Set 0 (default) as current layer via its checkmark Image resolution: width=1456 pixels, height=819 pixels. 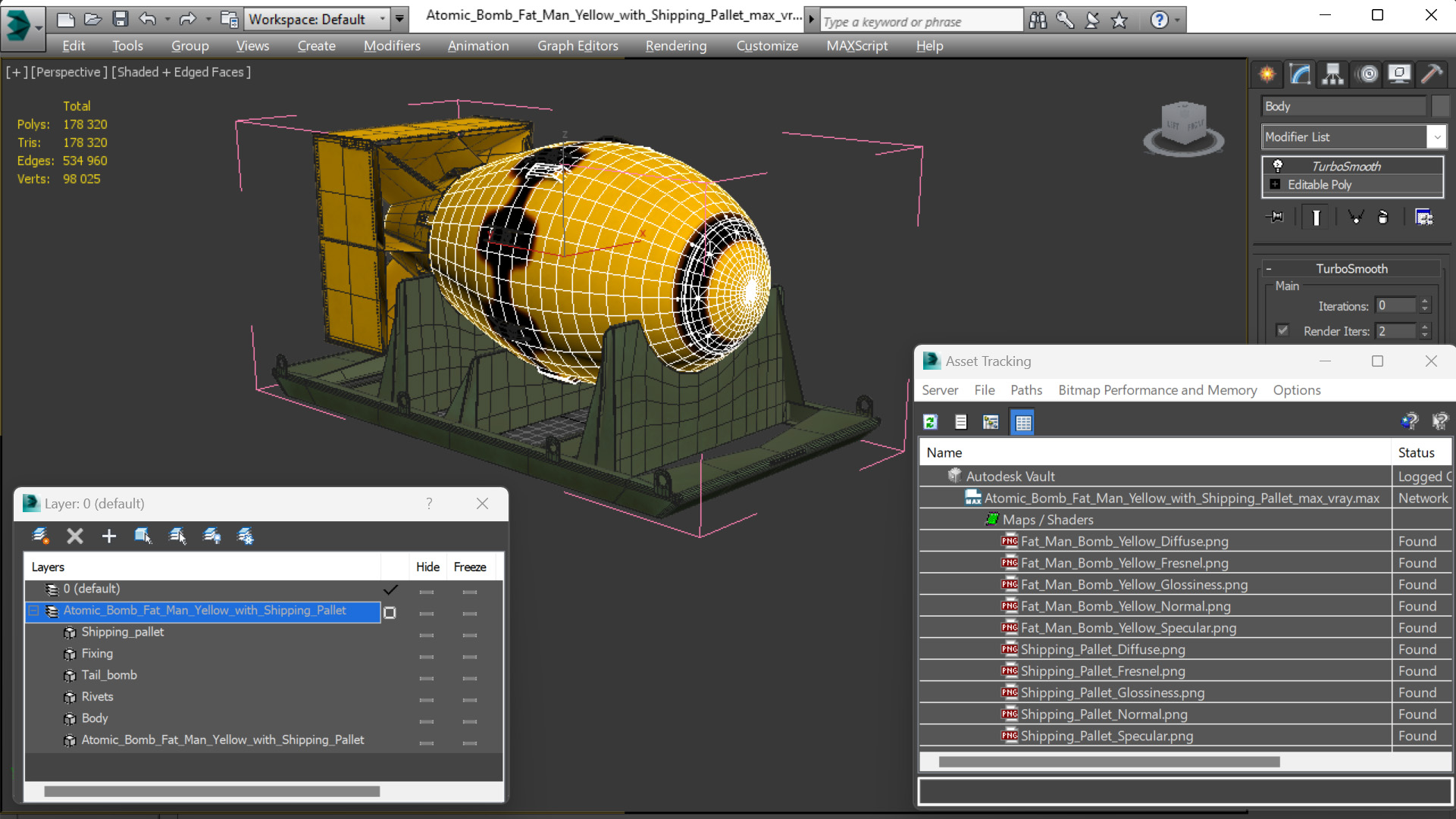(x=390, y=589)
